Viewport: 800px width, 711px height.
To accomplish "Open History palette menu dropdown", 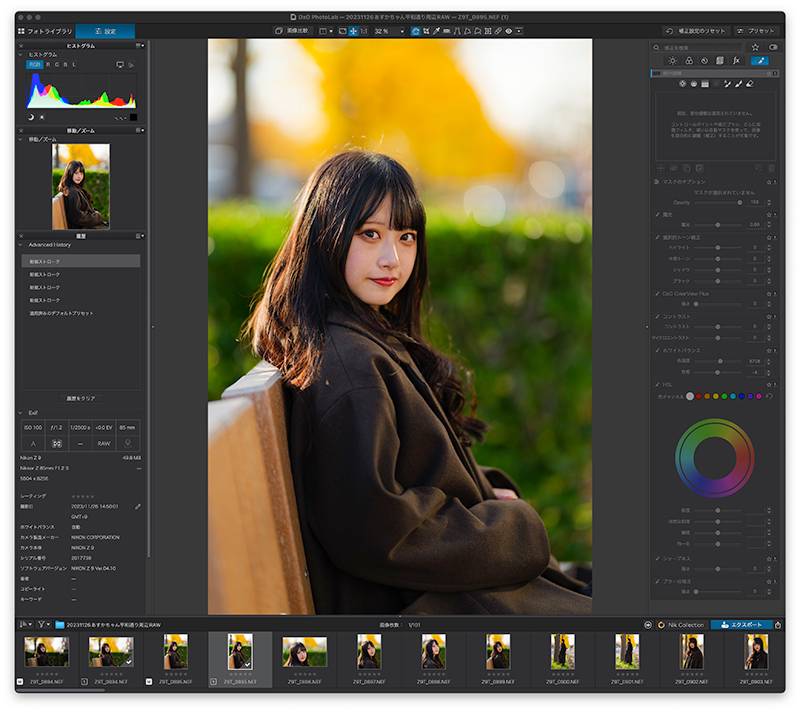I will coord(140,236).
